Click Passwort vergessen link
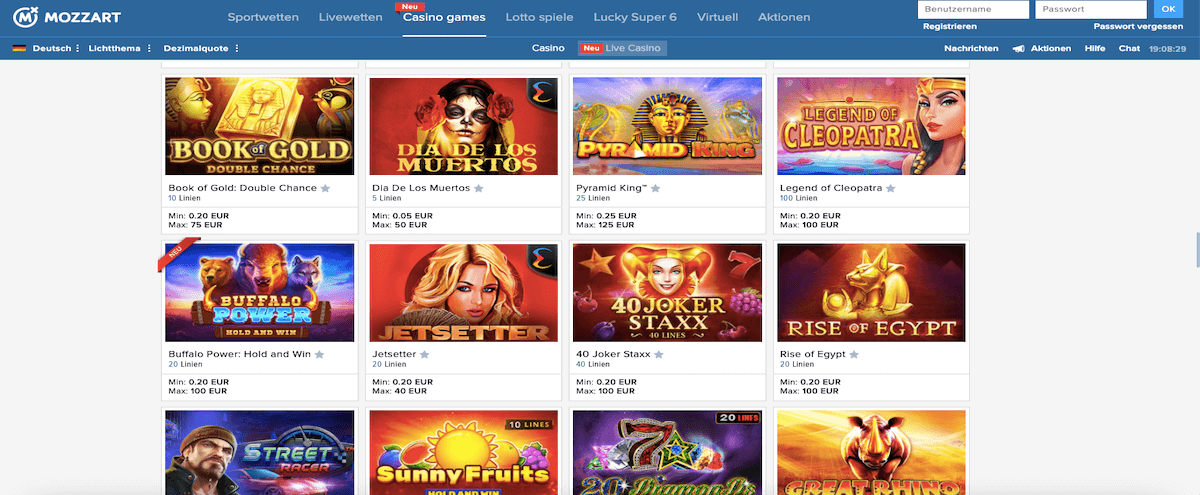 (x=1139, y=26)
